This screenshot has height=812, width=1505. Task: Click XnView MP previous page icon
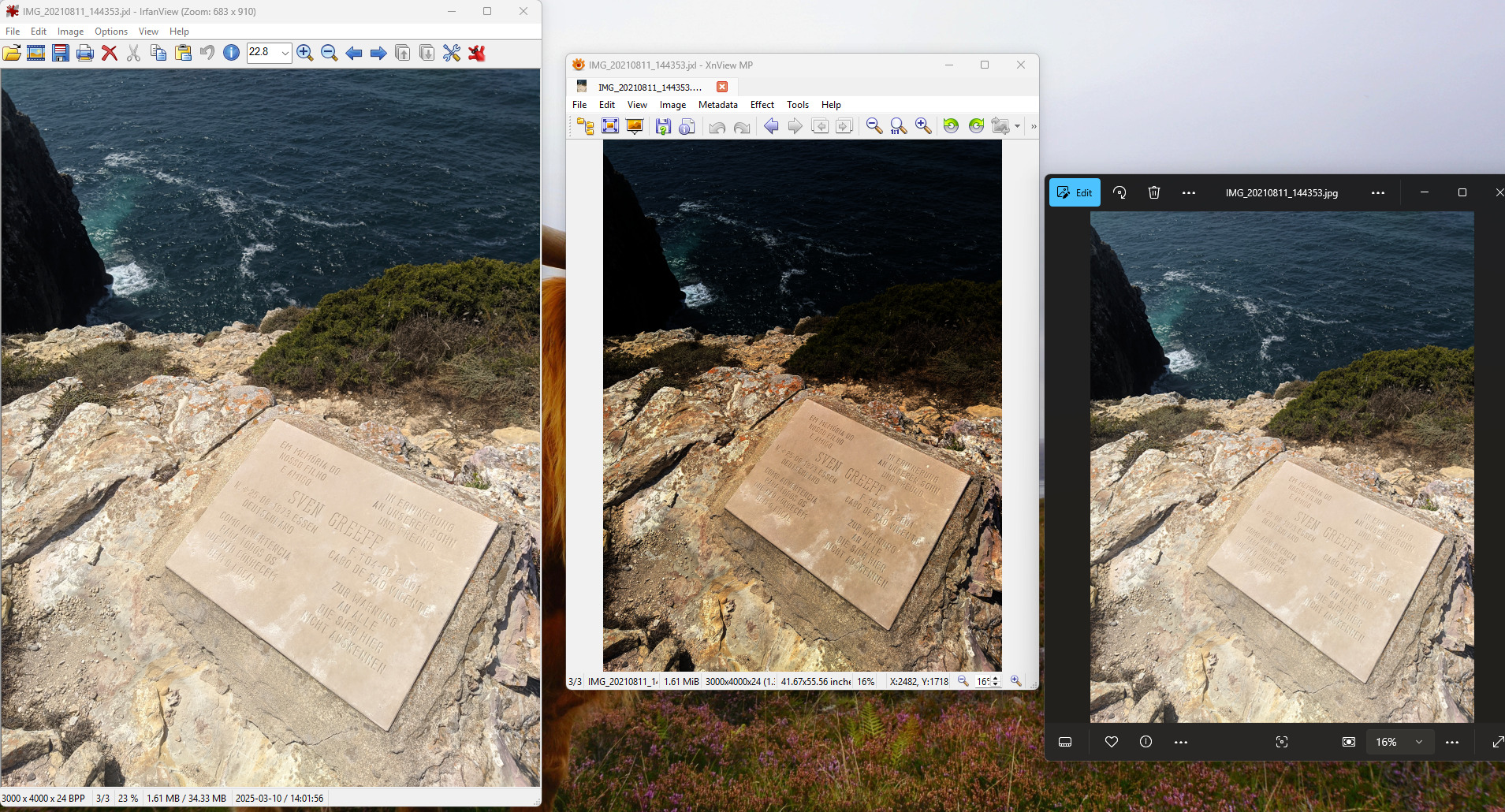pyautogui.click(x=820, y=126)
